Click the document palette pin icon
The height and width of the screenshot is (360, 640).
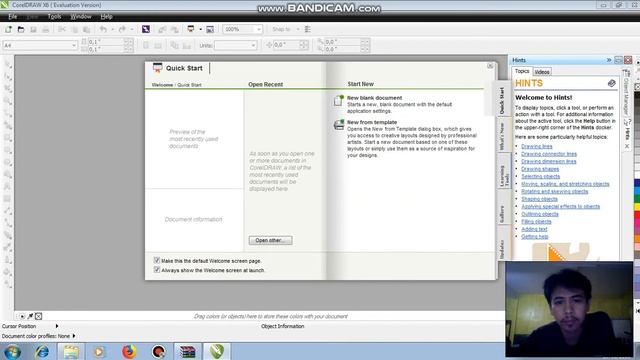(30, 316)
